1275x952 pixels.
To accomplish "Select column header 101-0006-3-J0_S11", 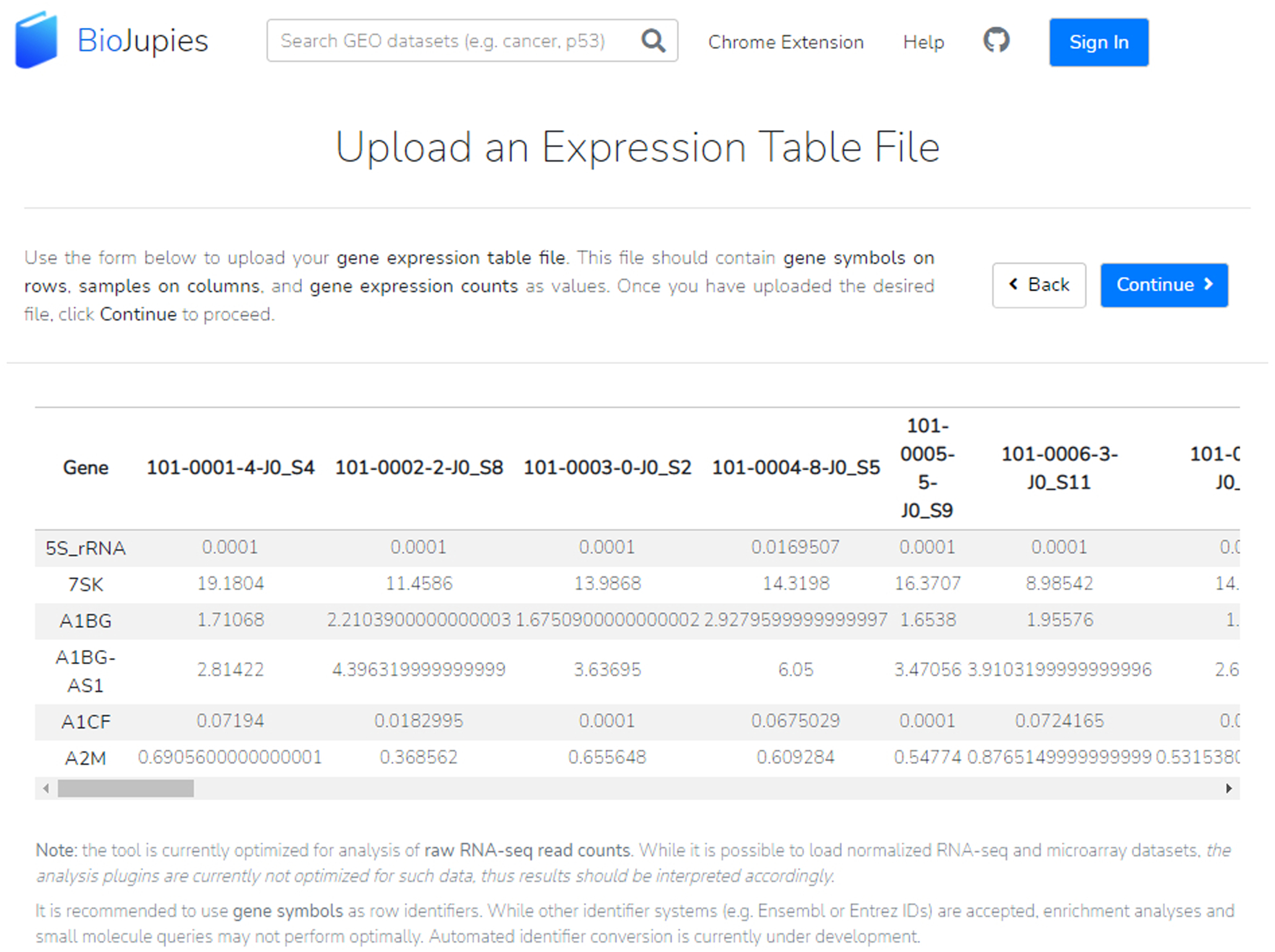I will 1059,467.
